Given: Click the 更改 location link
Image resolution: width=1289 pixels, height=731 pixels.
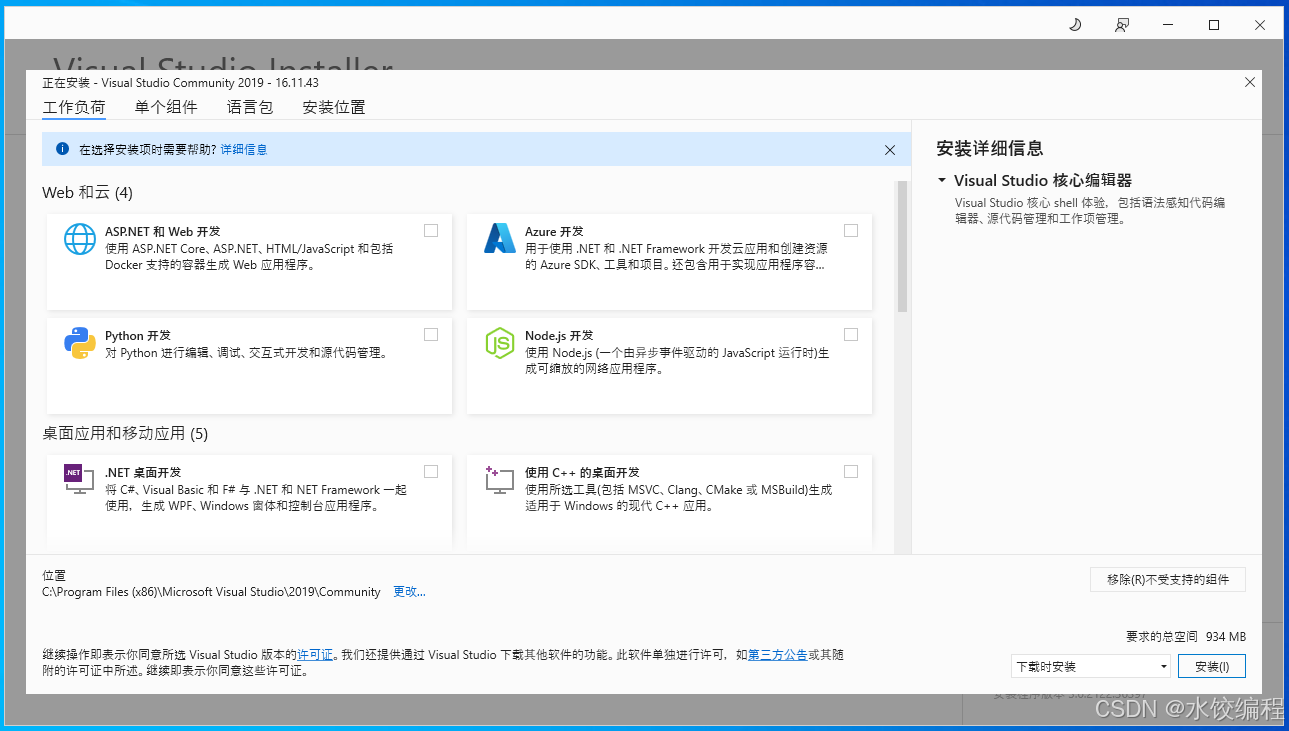Looking at the screenshot, I should click(409, 592).
